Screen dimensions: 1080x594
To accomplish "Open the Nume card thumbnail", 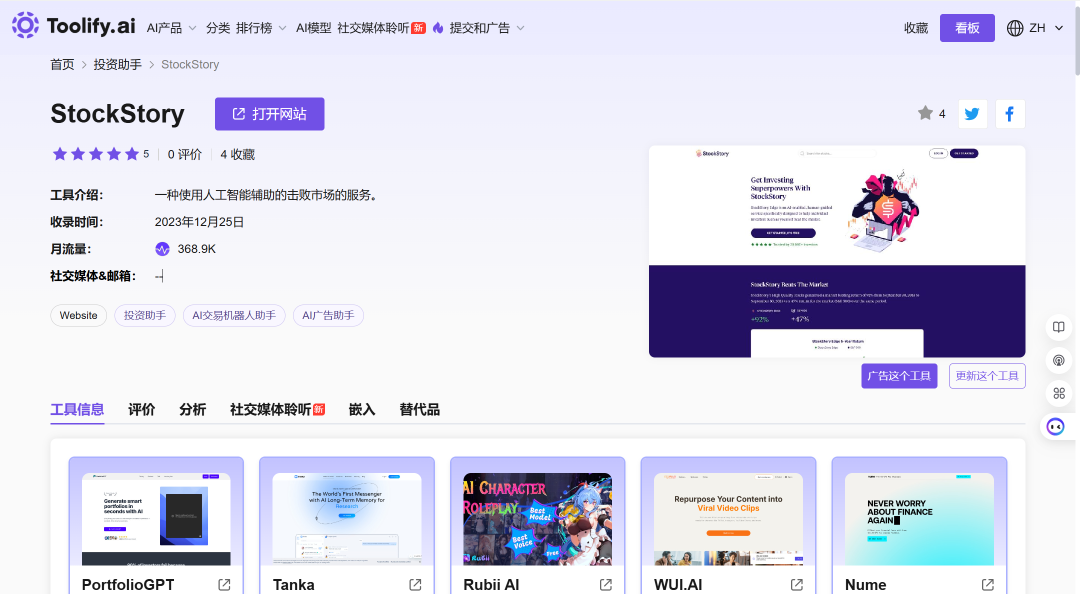I will (x=920, y=519).
